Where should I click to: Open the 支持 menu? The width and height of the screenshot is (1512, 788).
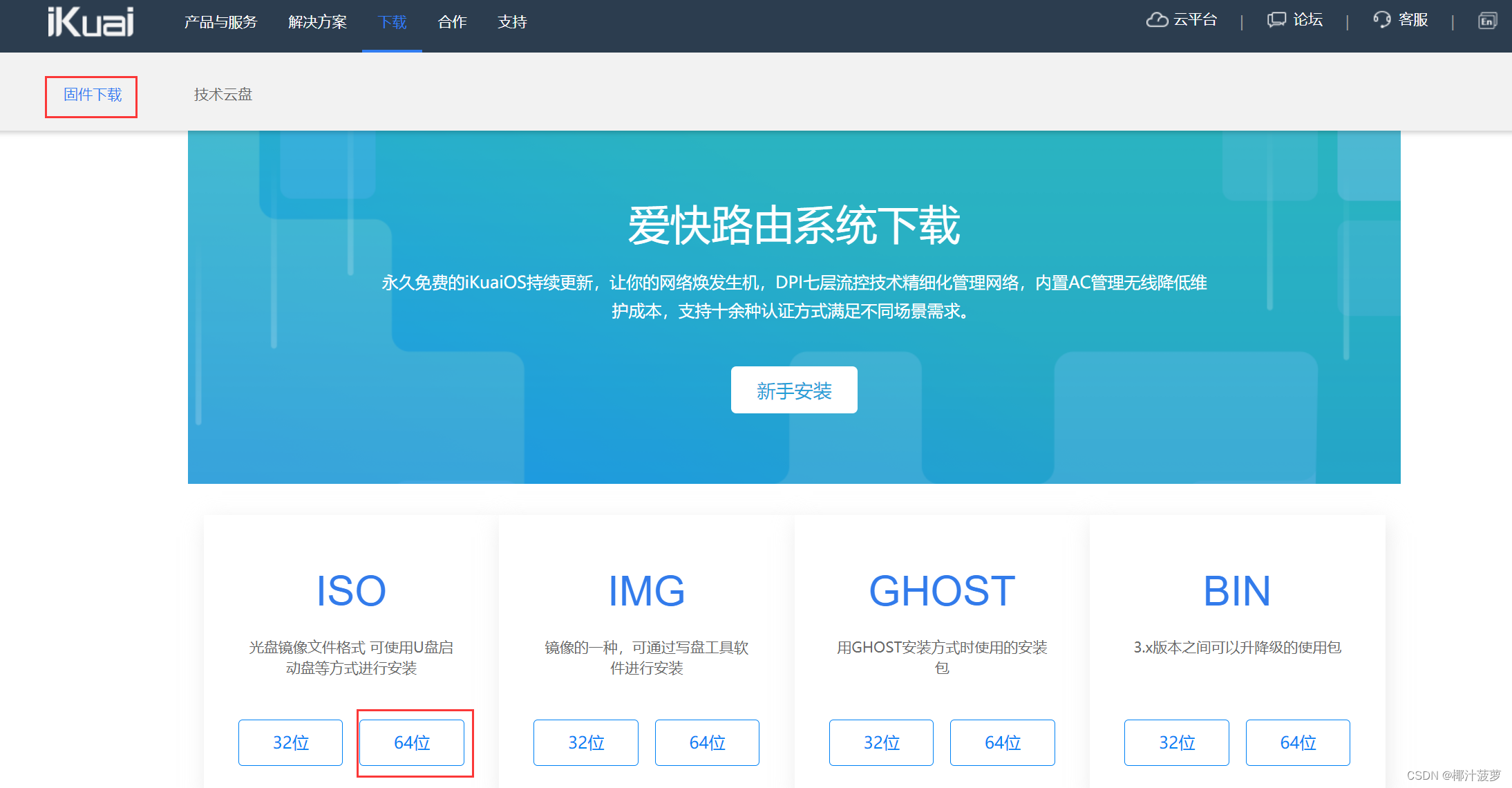click(x=512, y=22)
